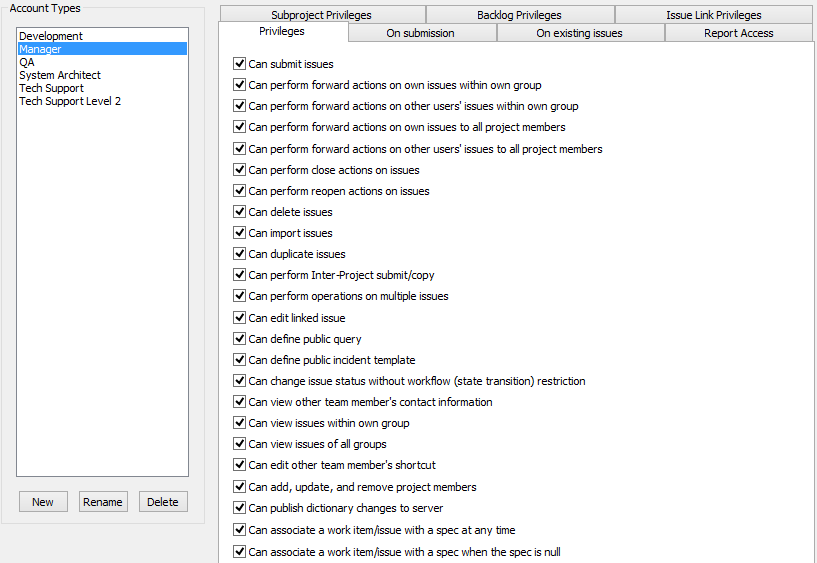Choose Tech Support Level 2 account type
Image resolution: width=817 pixels, height=563 pixels.
pyautogui.click(x=70, y=101)
